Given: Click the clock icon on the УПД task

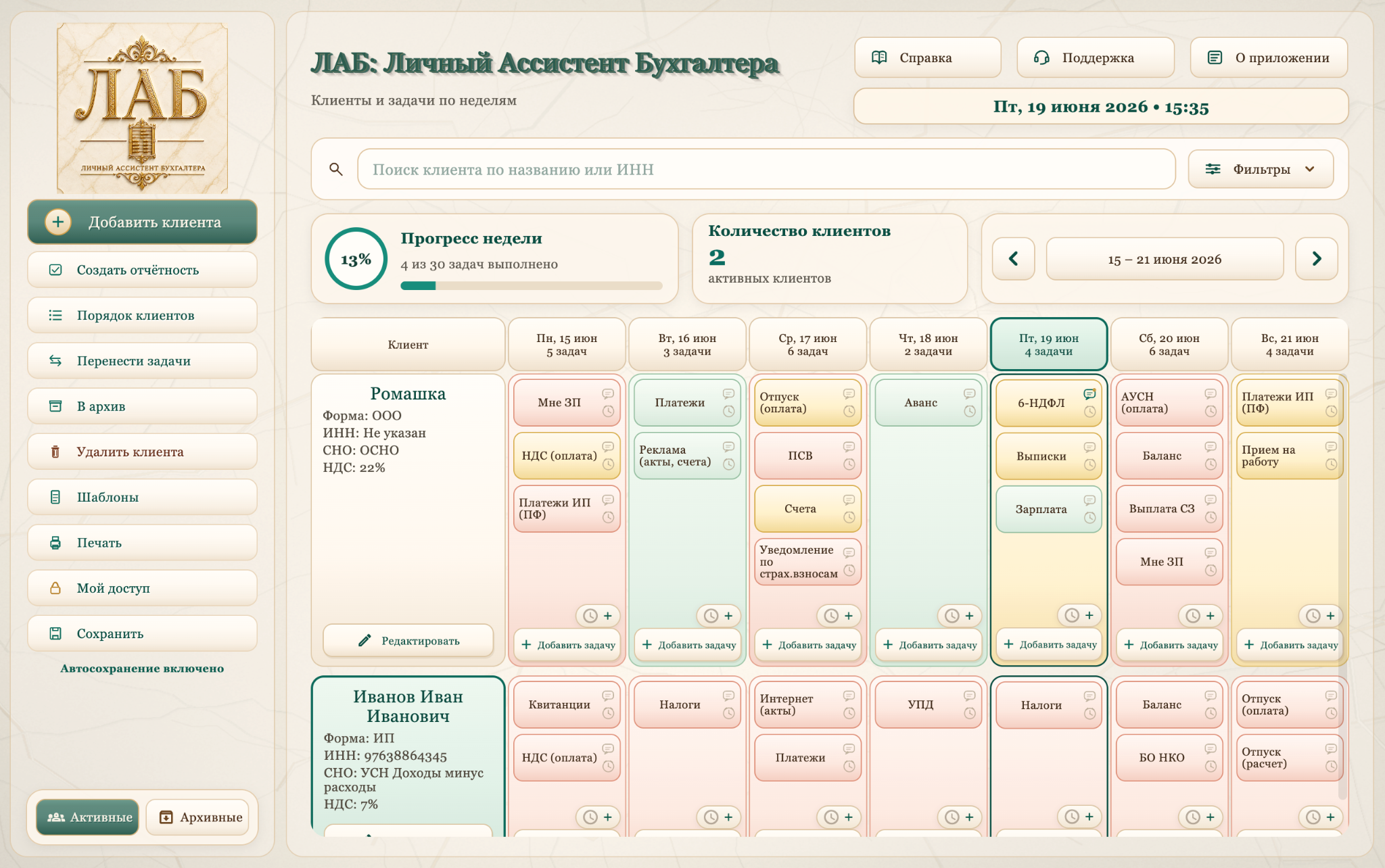Looking at the screenshot, I should coord(969,713).
